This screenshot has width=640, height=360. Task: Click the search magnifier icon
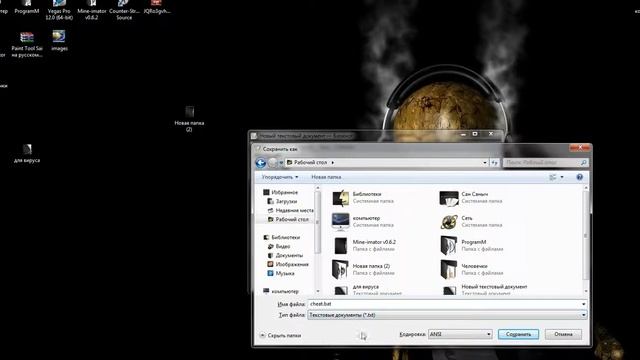583,162
